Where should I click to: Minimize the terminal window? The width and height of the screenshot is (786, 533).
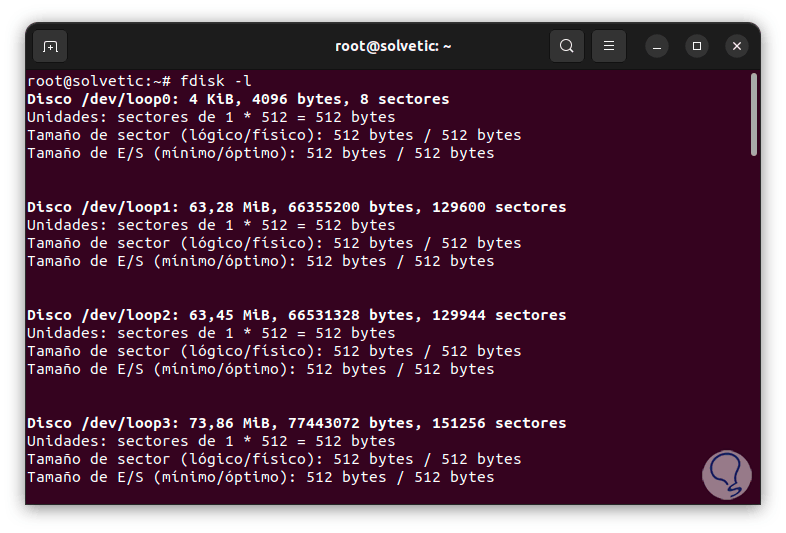(656, 46)
